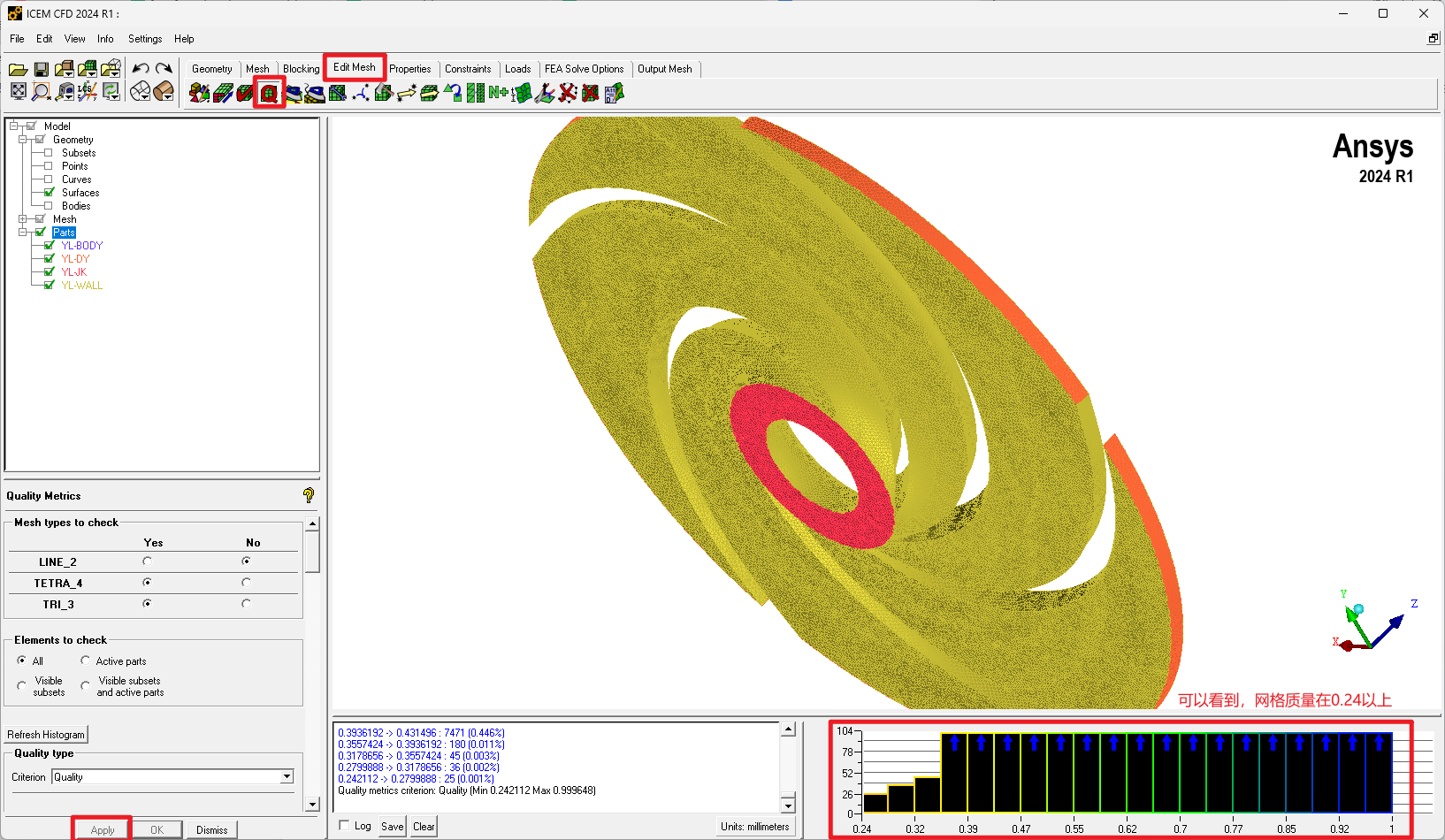The width and height of the screenshot is (1445, 840).
Task: Click Clear in the message log
Action: [424, 826]
